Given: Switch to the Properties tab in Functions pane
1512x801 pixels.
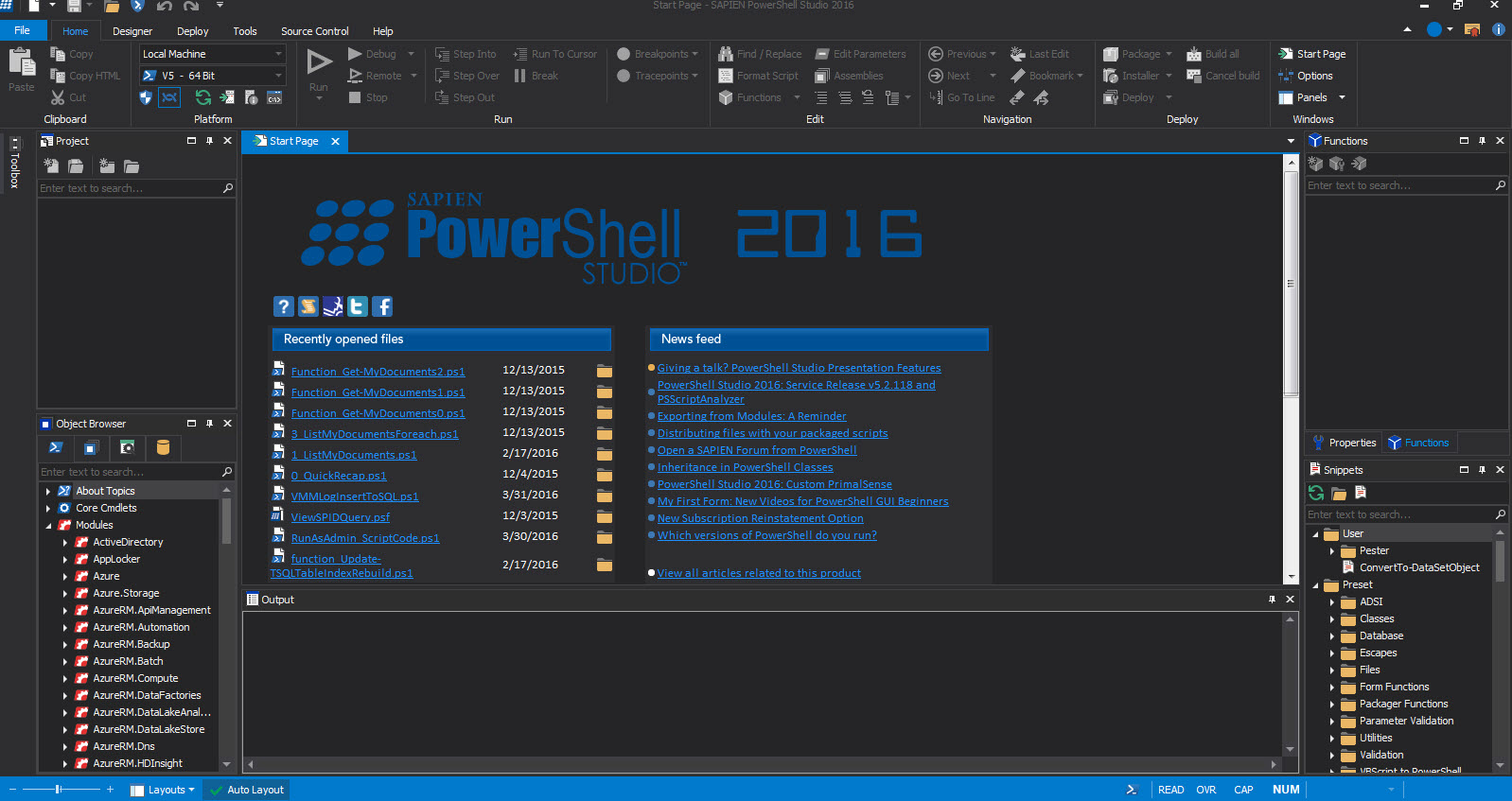Looking at the screenshot, I should coord(1344,443).
